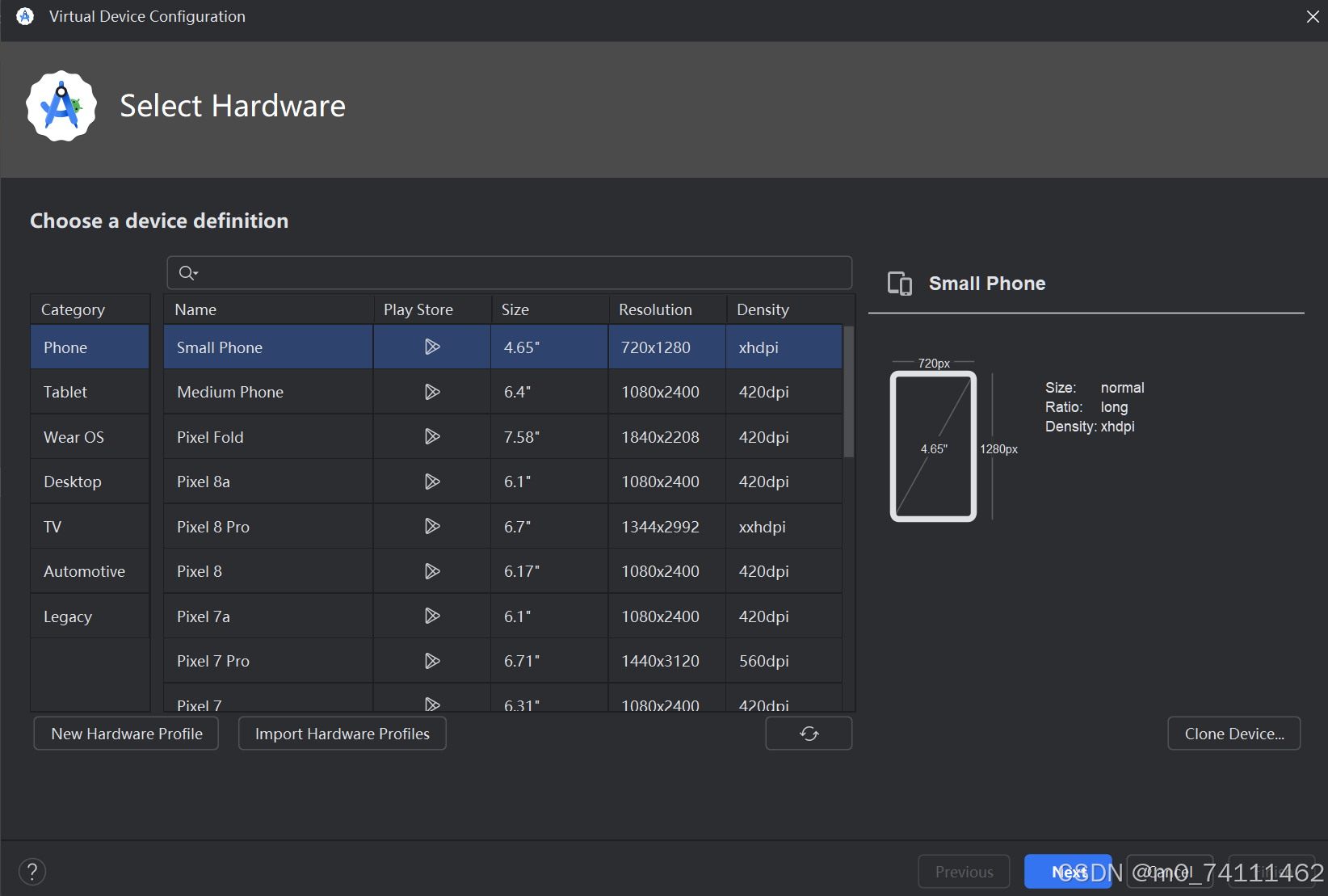Sort by the Name column header
Image resolution: width=1328 pixels, height=896 pixels.
268,309
